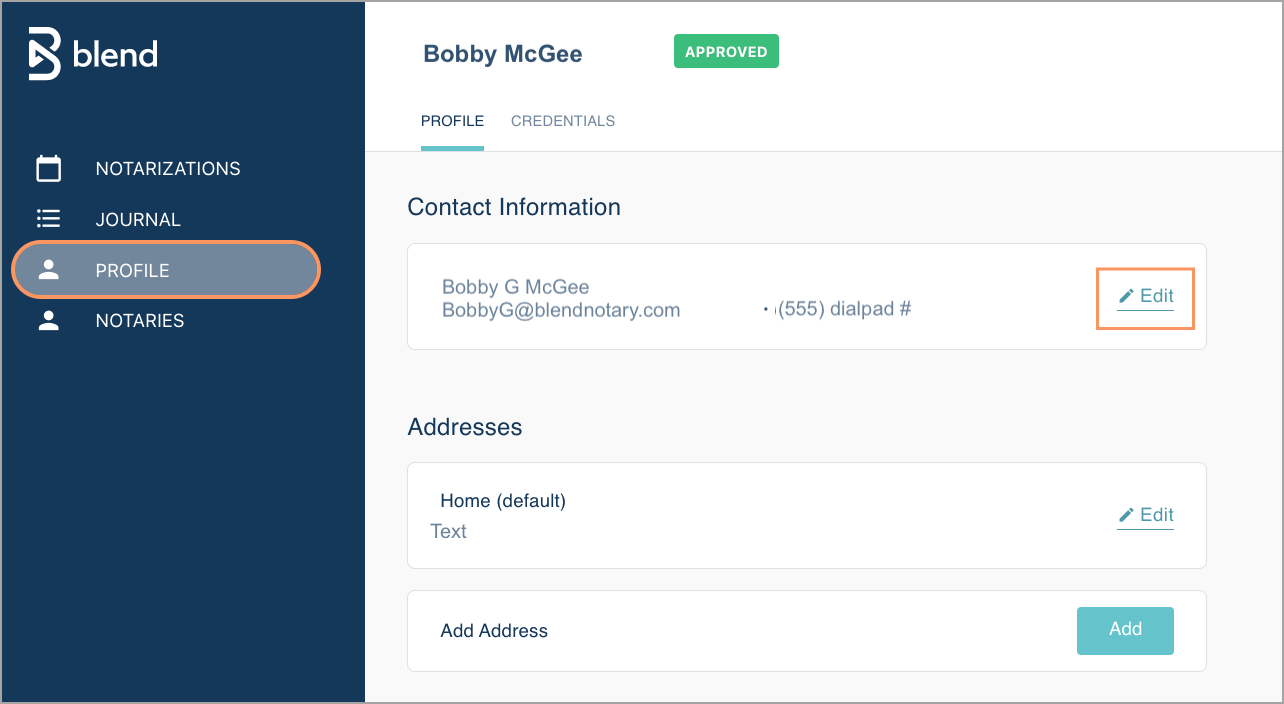Screen dimensions: 1284x704
Task: Click the email BobbyG@blendnotary.com
Action: click(x=560, y=310)
